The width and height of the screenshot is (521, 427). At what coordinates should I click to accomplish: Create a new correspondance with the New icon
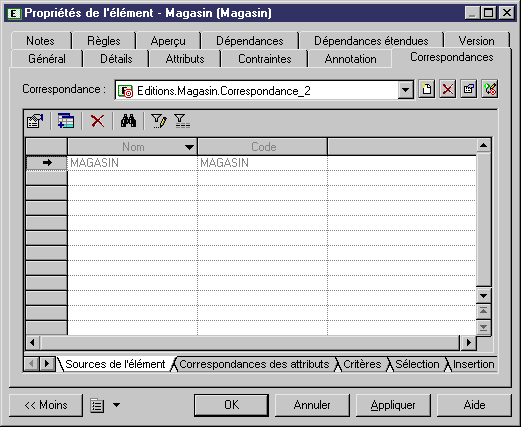[427, 89]
